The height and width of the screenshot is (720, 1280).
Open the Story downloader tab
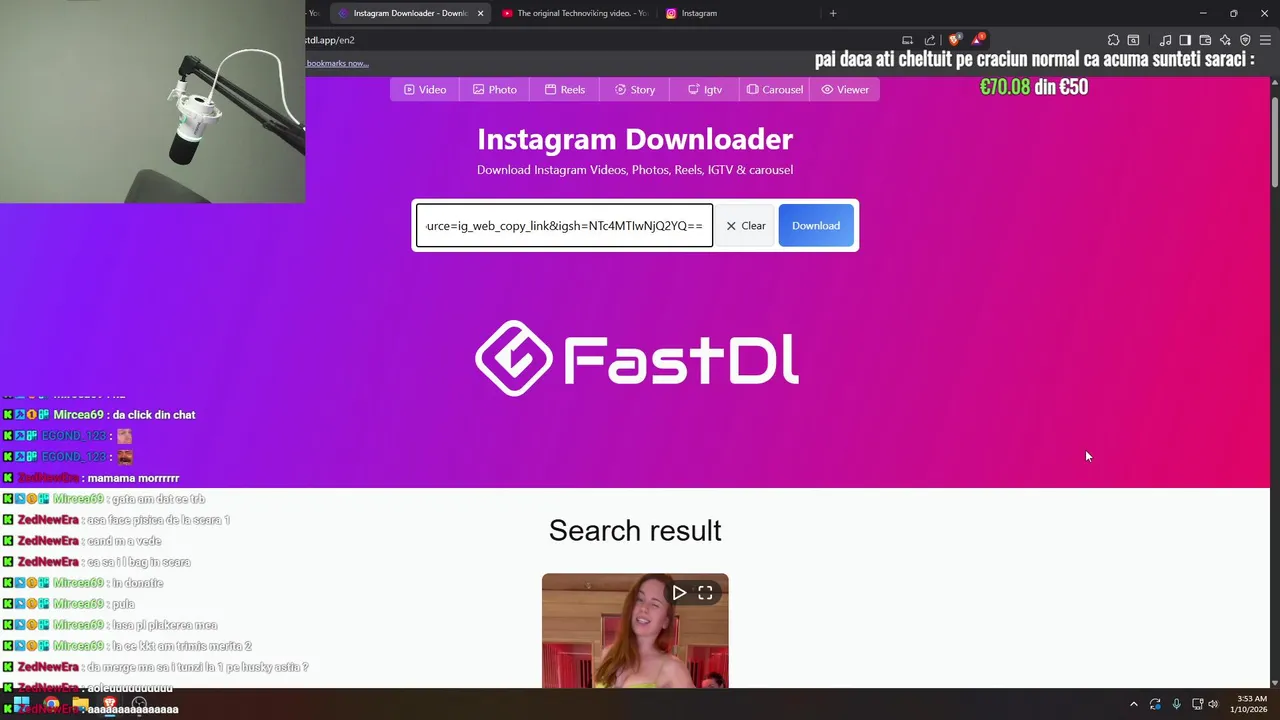tap(635, 90)
